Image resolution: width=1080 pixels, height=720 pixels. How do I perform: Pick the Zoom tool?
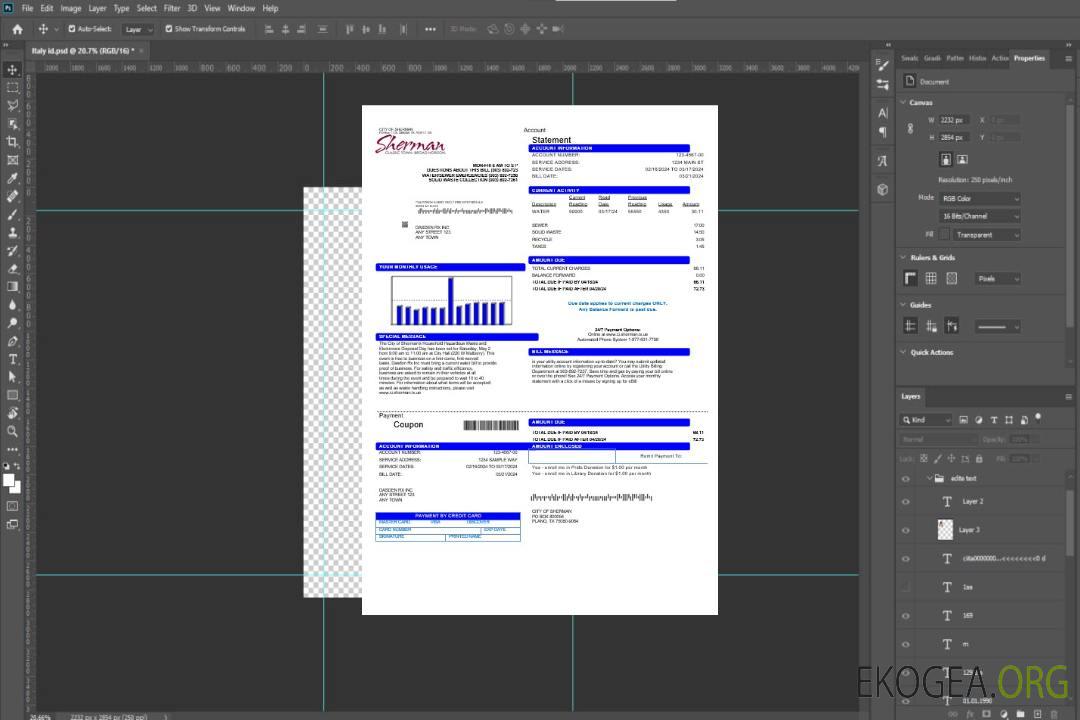[x=13, y=431]
